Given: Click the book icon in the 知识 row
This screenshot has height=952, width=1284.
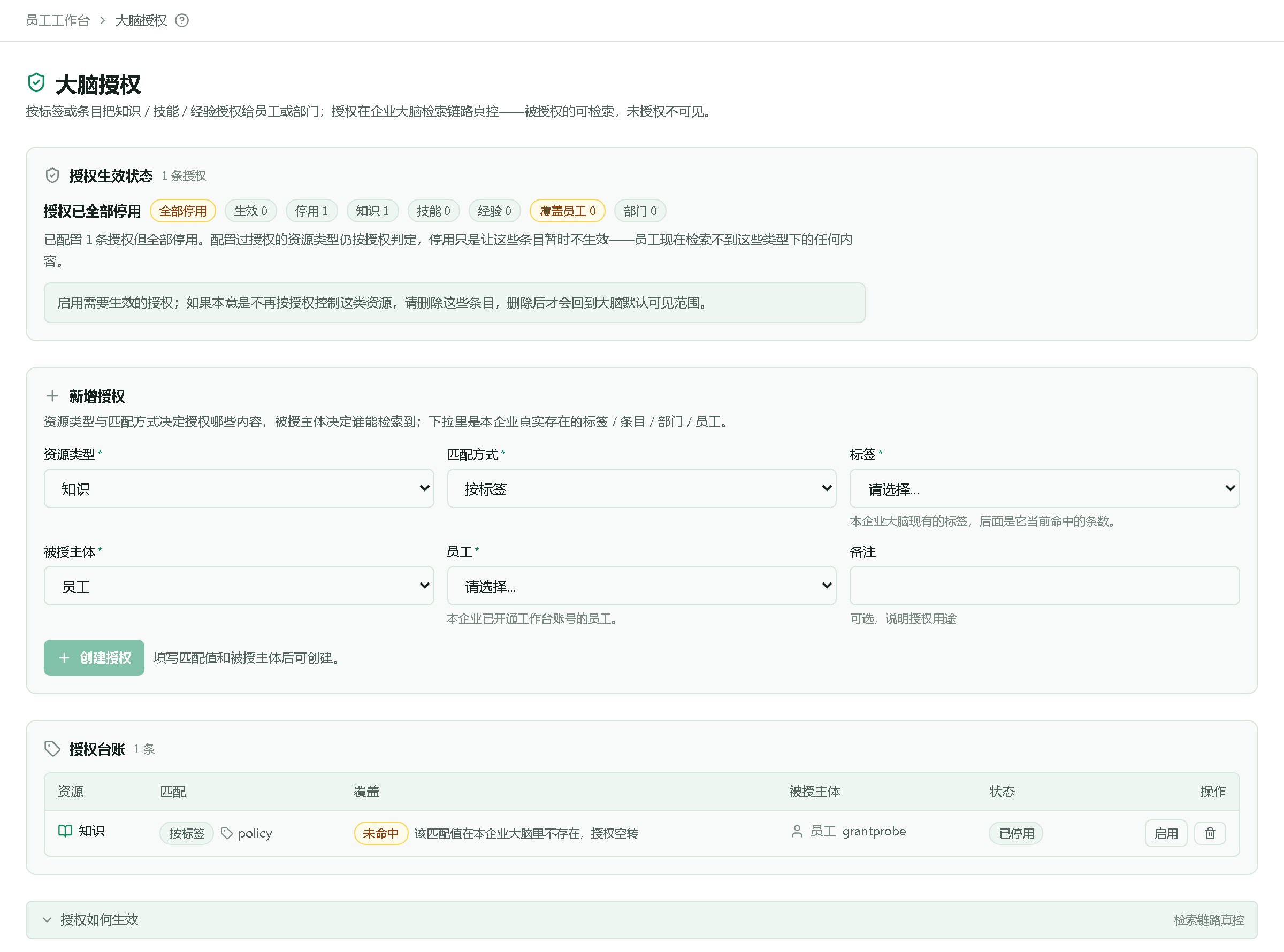Looking at the screenshot, I should pyautogui.click(x=65, y=831).
